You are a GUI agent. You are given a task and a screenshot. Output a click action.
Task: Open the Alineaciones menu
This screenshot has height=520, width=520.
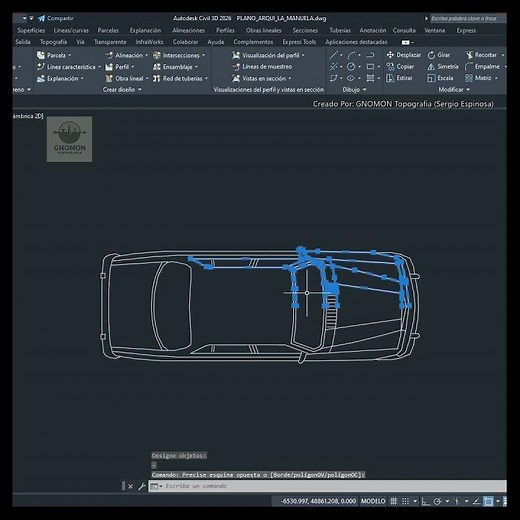[x=188, y=30]
